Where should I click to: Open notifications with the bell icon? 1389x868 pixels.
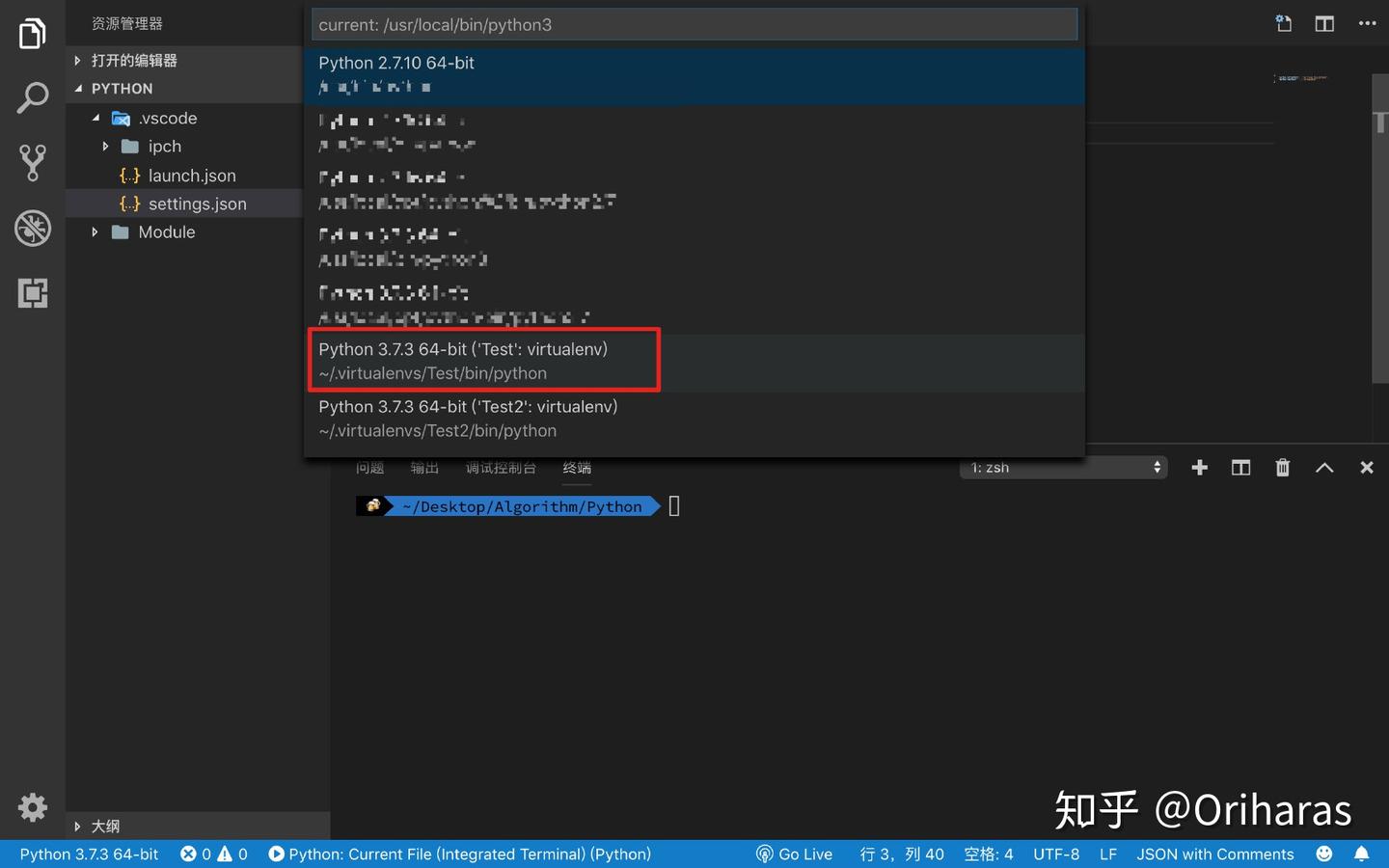(x=1361, y=854)
